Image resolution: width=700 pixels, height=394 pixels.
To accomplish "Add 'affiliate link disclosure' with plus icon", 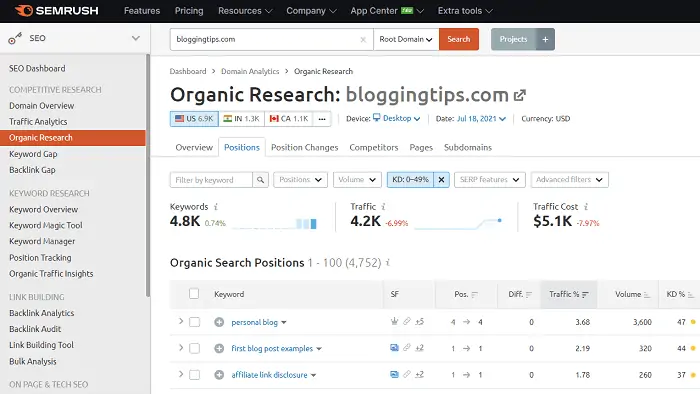I will coord(219,375).
